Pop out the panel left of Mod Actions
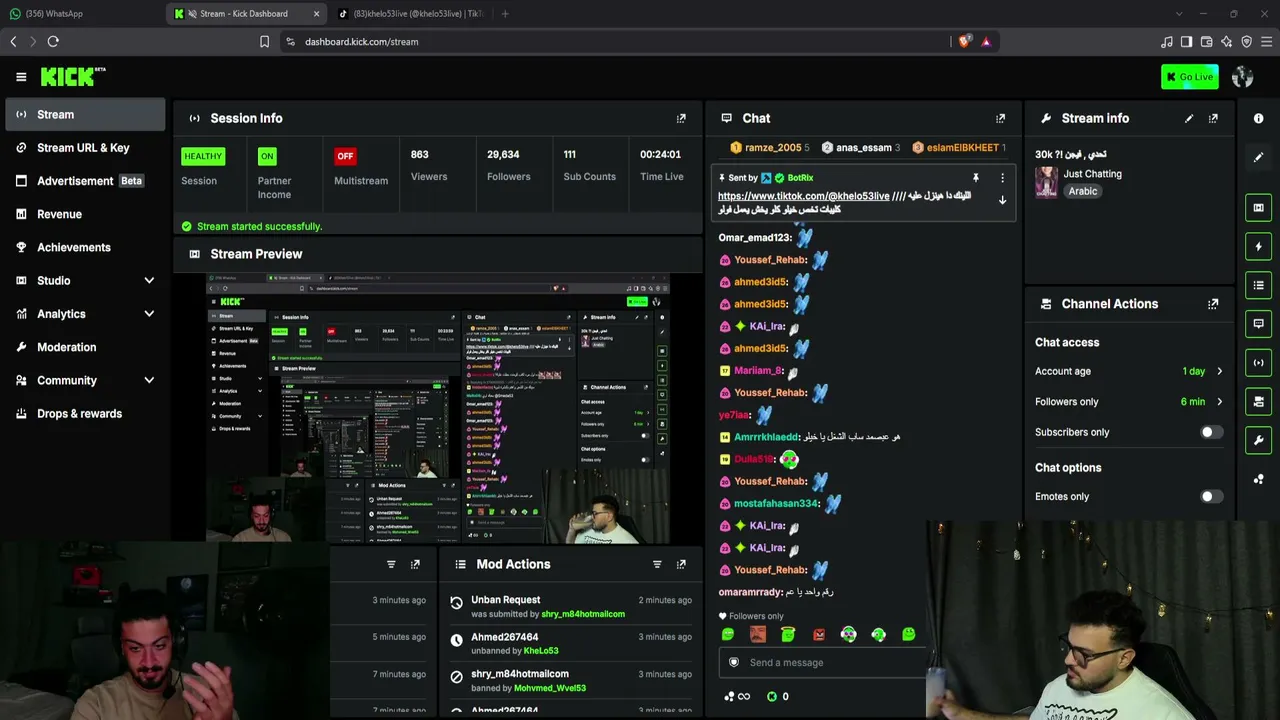The height and width of the screenshot is (720, 1280). [x=415, y=564]
